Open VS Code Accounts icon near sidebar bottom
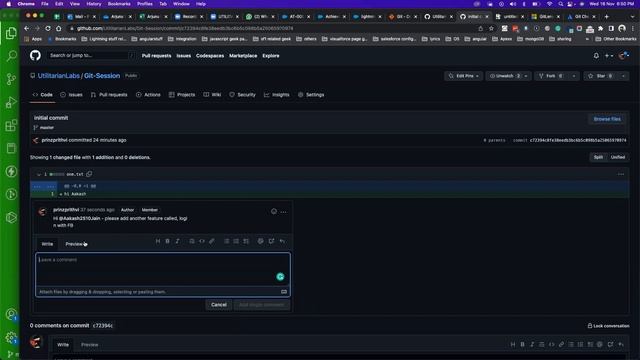 (11, 314)
